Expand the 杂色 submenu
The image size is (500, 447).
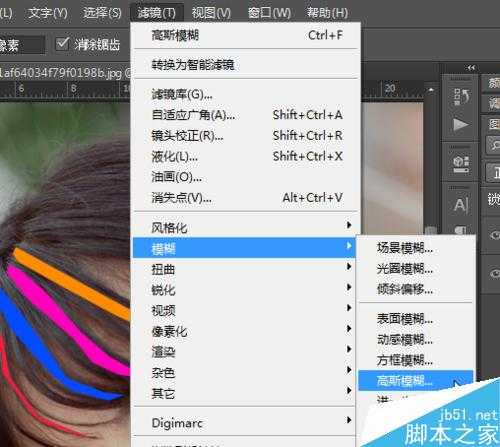point(244,372)
